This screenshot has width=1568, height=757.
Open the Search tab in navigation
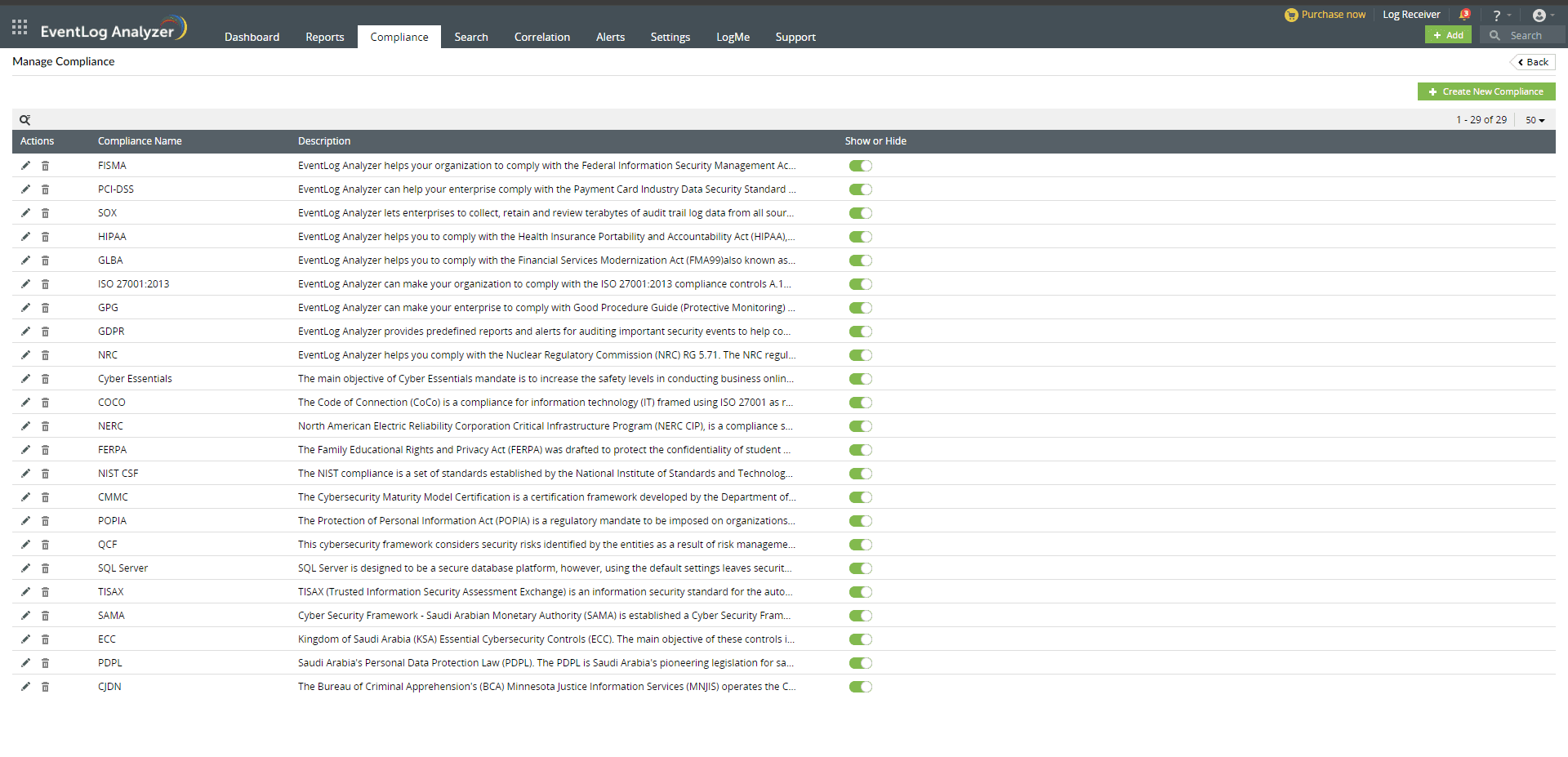(x=471, y=37)
